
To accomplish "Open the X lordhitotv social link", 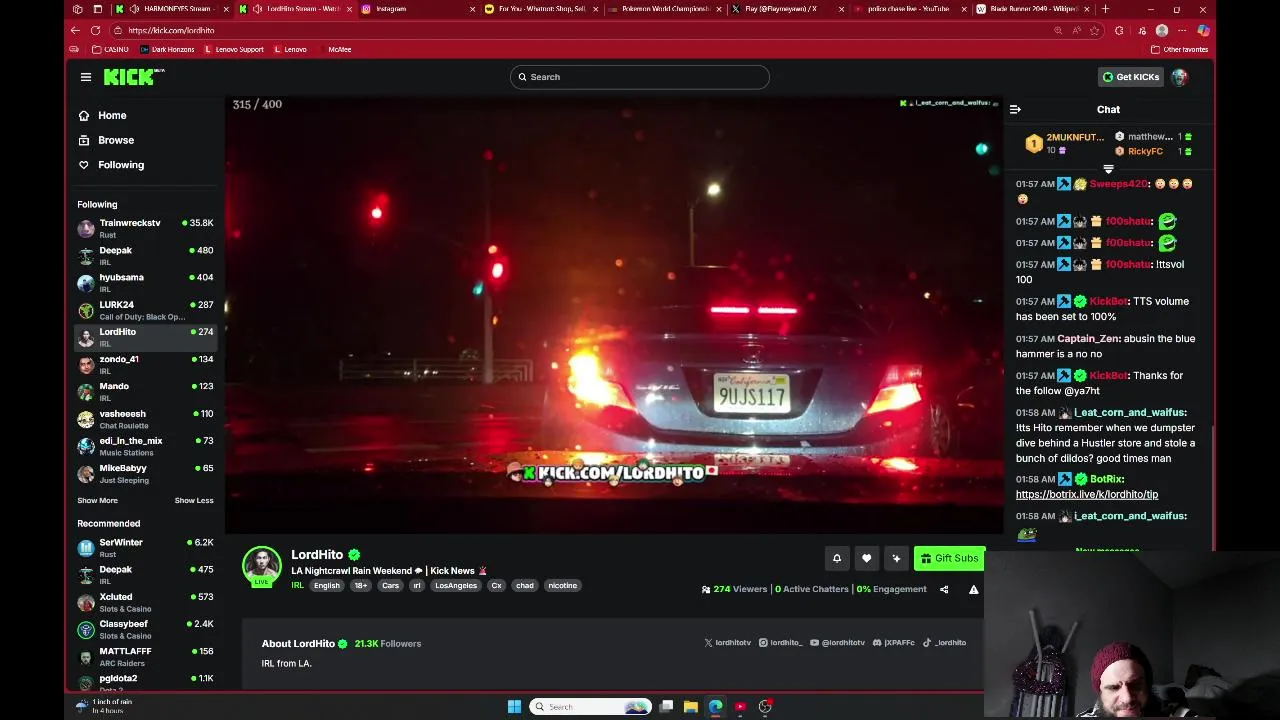I will [x=727, y=643].
